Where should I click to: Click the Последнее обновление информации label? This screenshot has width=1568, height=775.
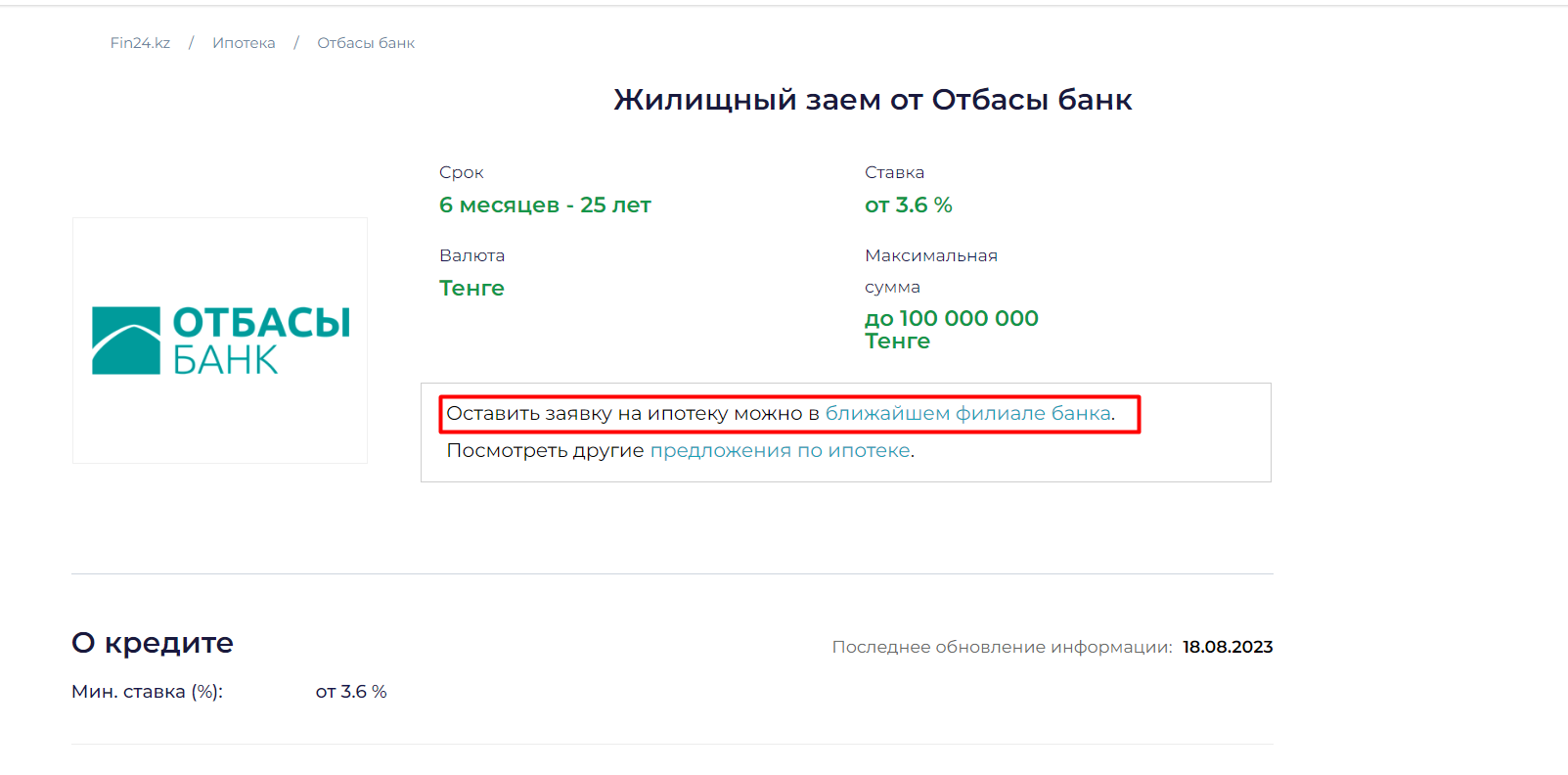pos(1002,647)
